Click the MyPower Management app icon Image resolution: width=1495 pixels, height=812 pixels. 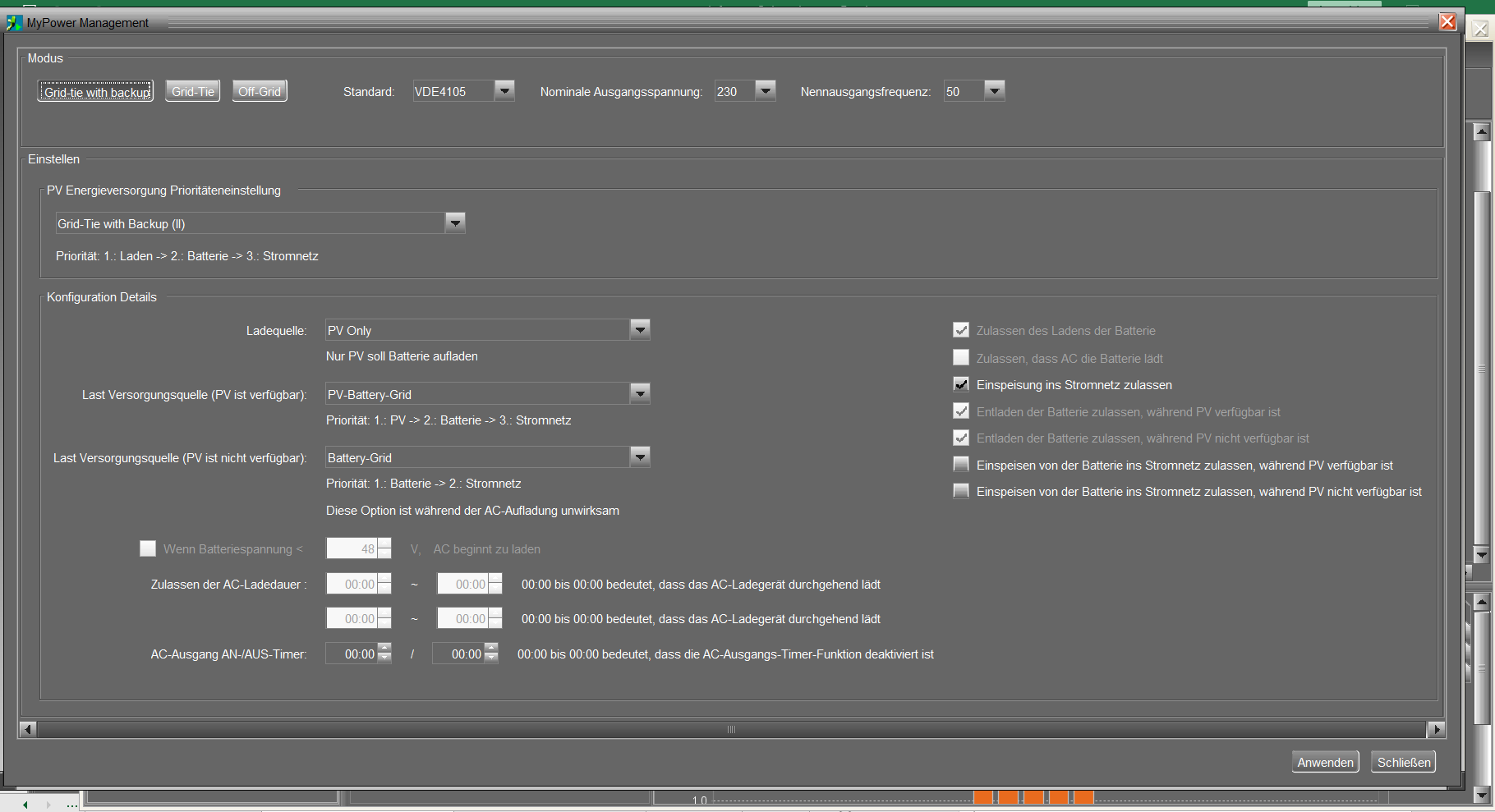tap(14, 23)
